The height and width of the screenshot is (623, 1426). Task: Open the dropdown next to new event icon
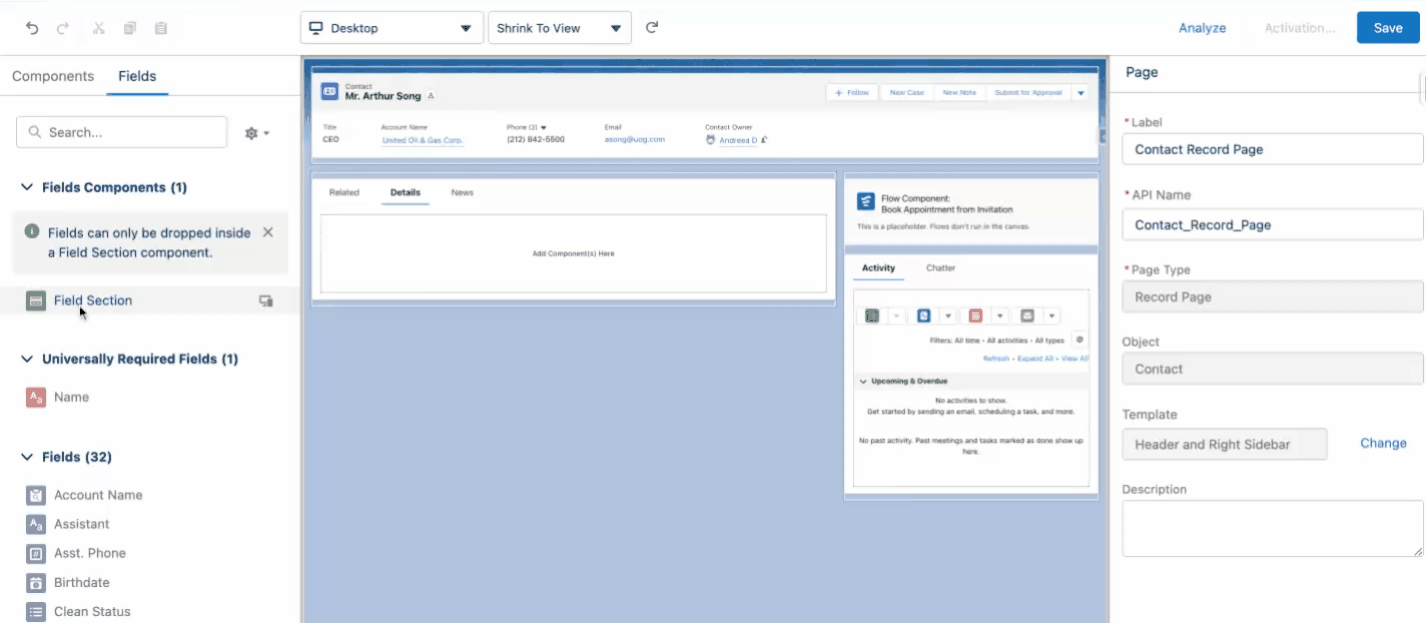click(1000, 316)
